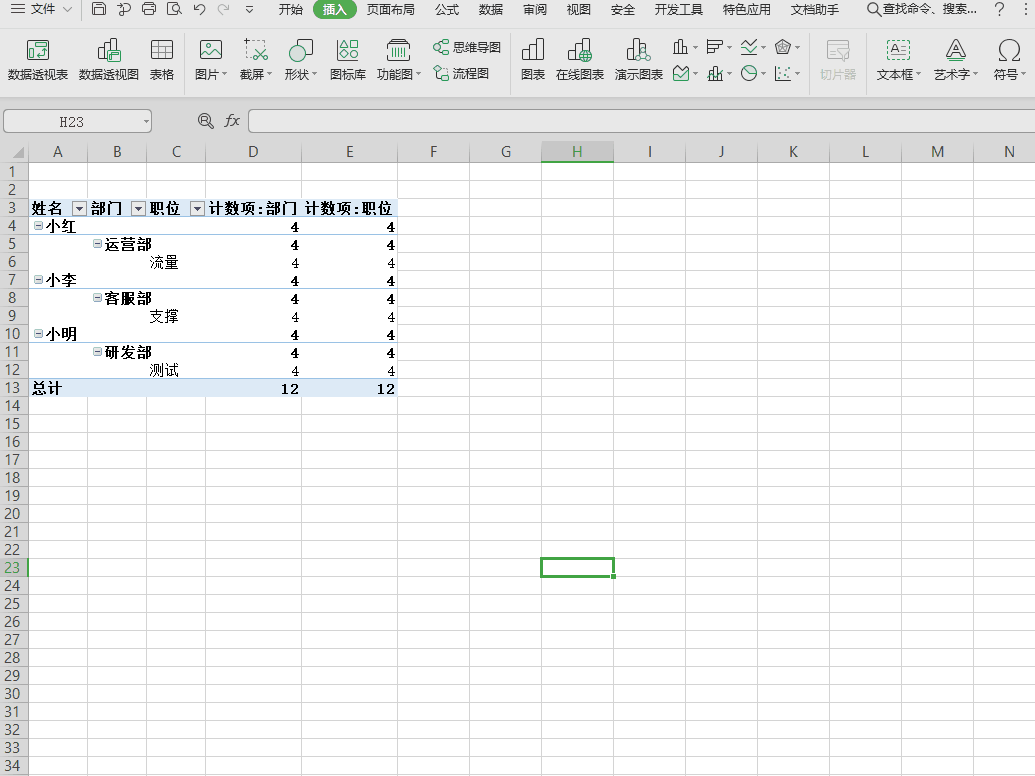Screen dimensions: 1035x776
Task: Collapse the 小李 group
Action: (x=38, y=280)
